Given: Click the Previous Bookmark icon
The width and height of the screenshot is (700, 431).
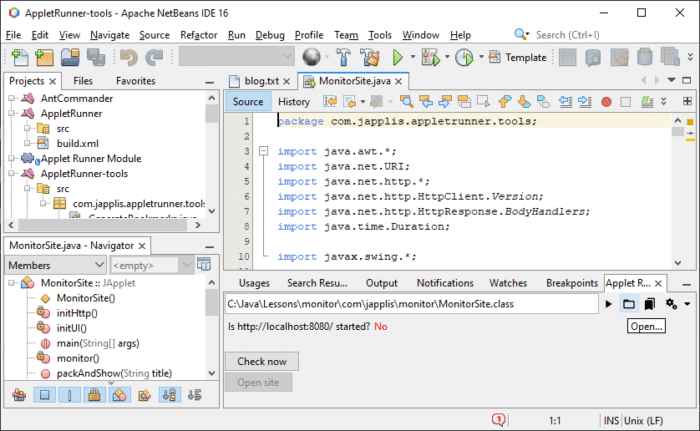Looking at the screenshot, I should click(504, 101).
